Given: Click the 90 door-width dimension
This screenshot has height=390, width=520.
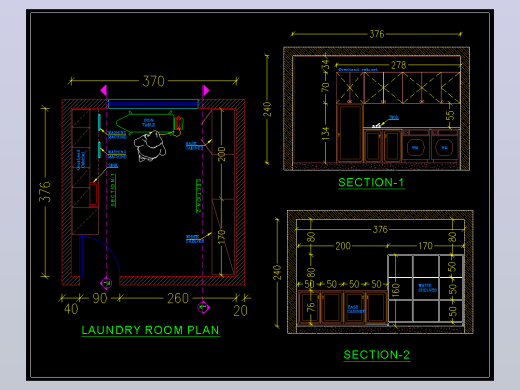Looking at the screenshot, I should (100, 298).
